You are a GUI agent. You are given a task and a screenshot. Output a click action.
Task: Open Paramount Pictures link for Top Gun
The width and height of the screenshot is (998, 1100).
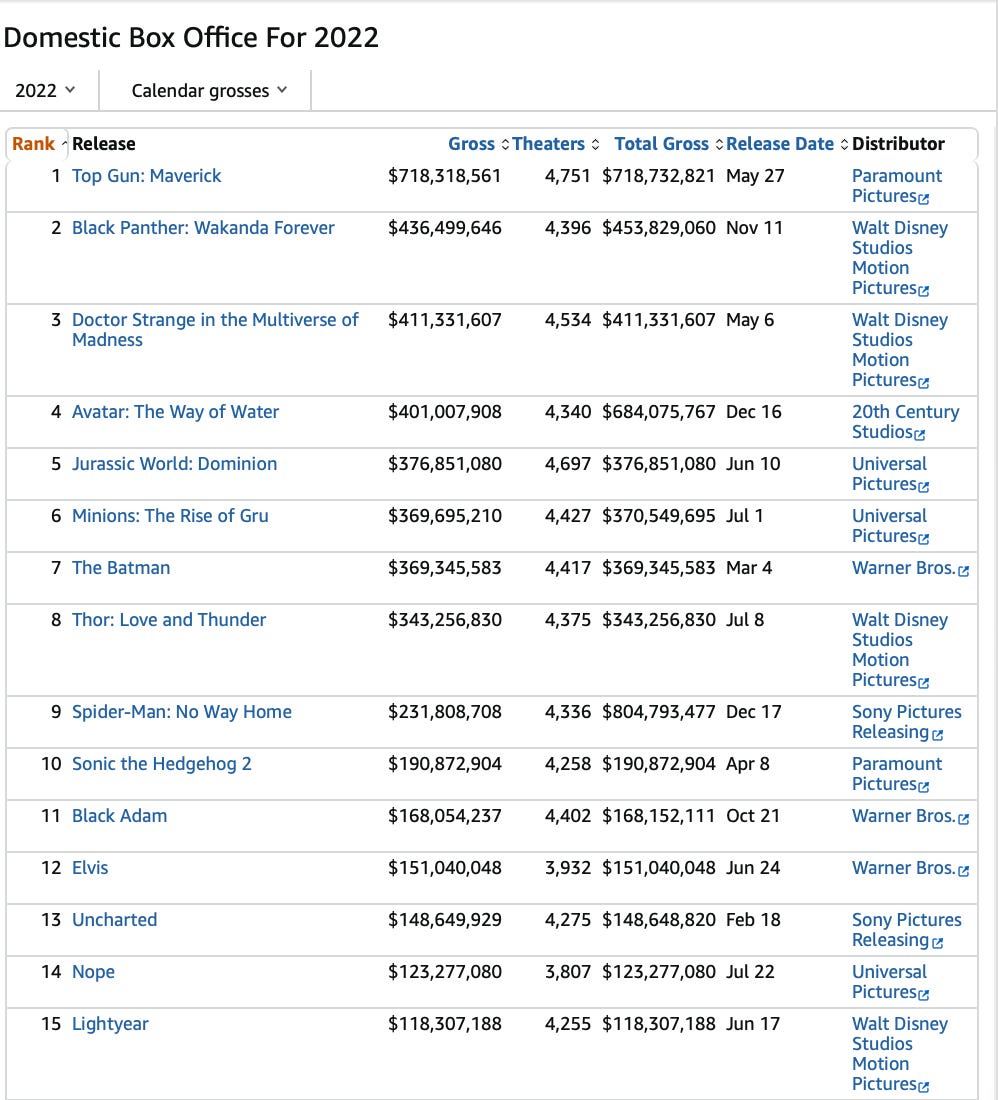897,186
